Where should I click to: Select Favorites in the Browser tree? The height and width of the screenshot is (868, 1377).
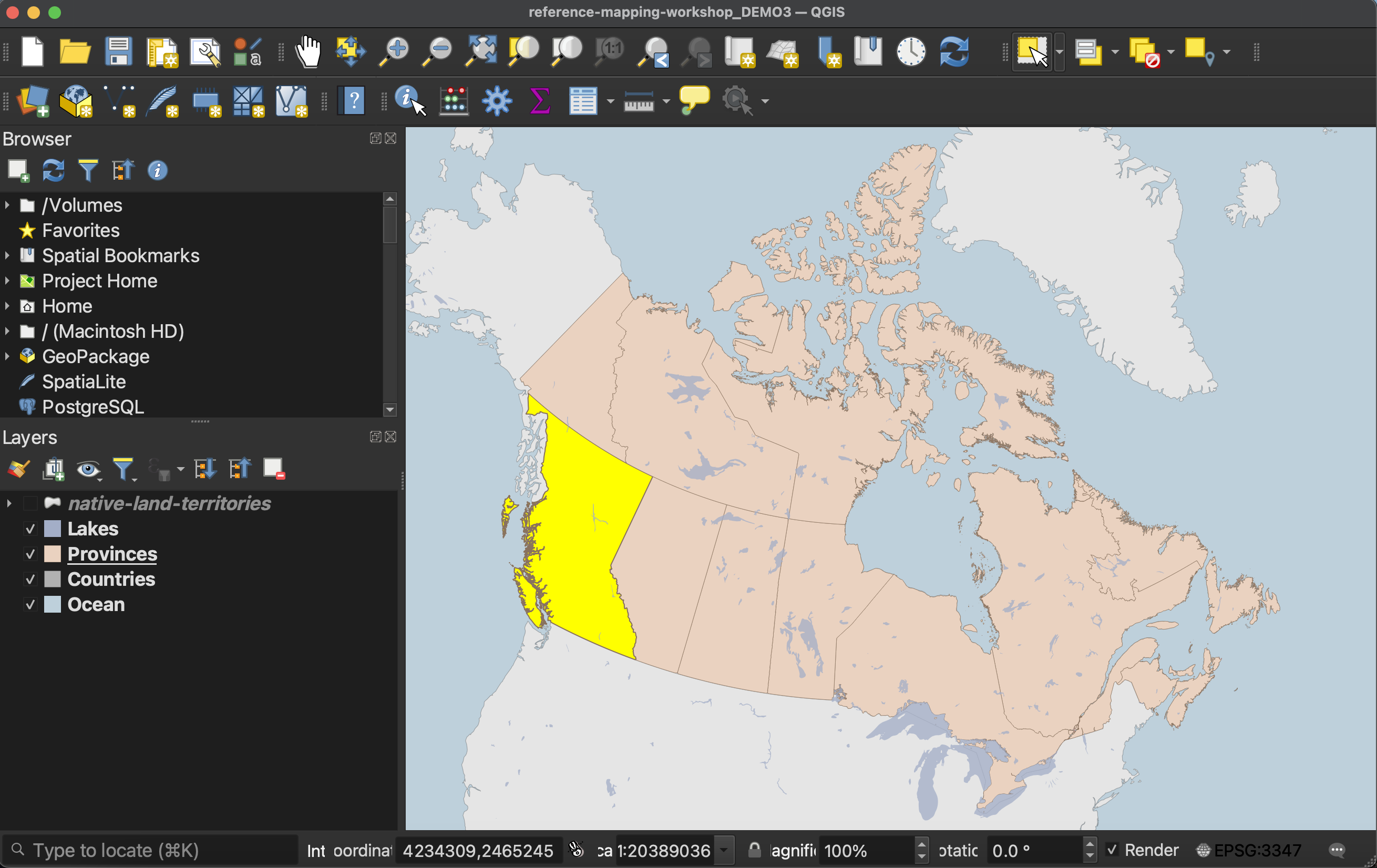(80, 231)
